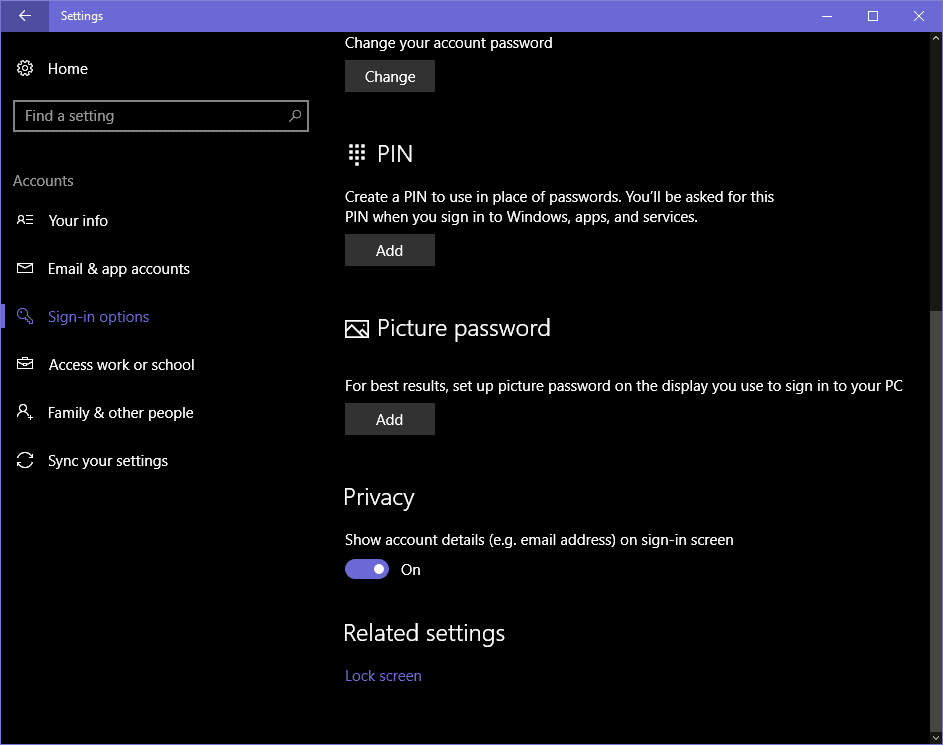Click the PIN keypad icon
The height and width of the screenshot is (745, 943).
click(x=356, y=154)
